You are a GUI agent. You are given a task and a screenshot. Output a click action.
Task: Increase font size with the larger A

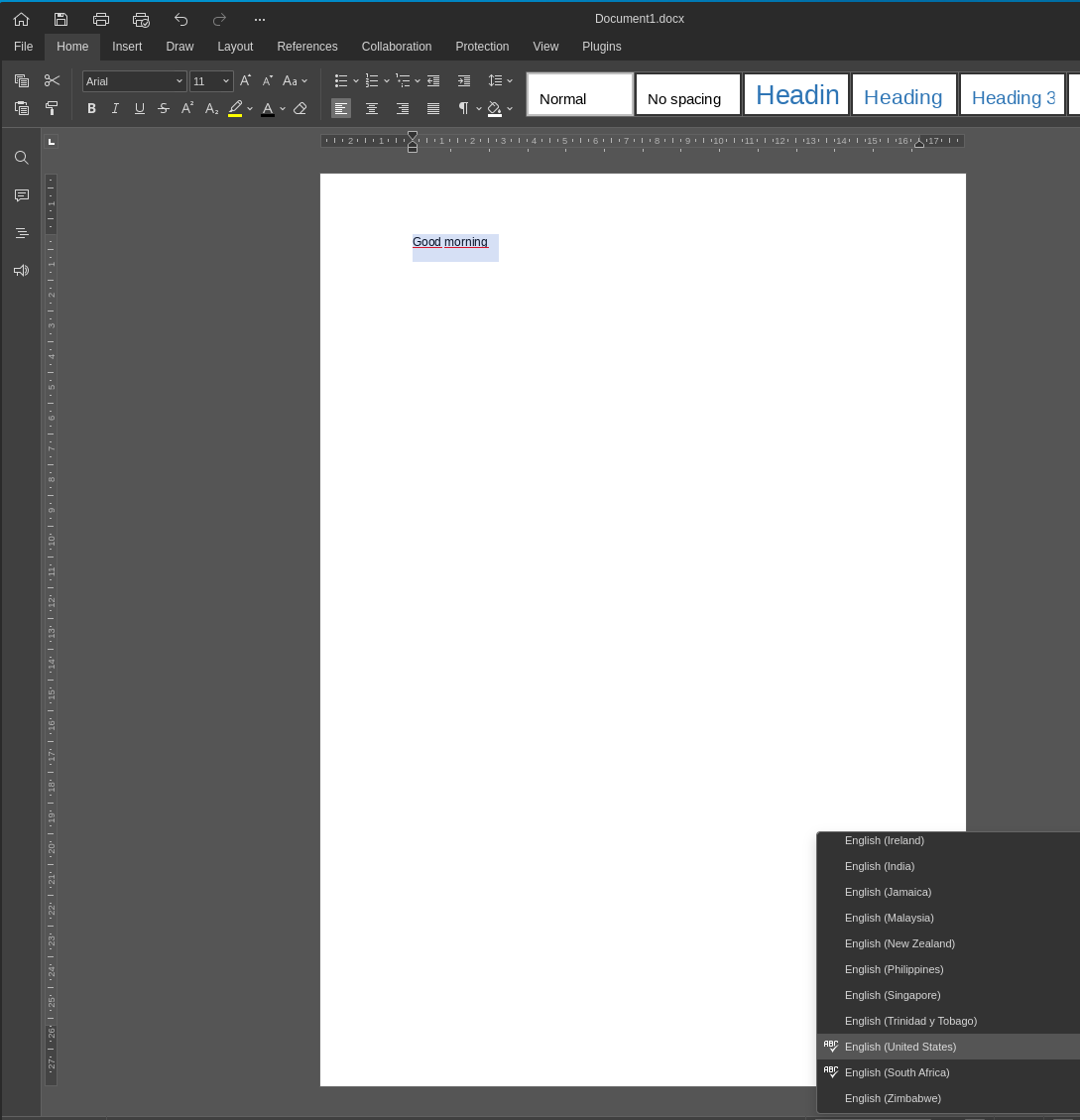point(245,80)
